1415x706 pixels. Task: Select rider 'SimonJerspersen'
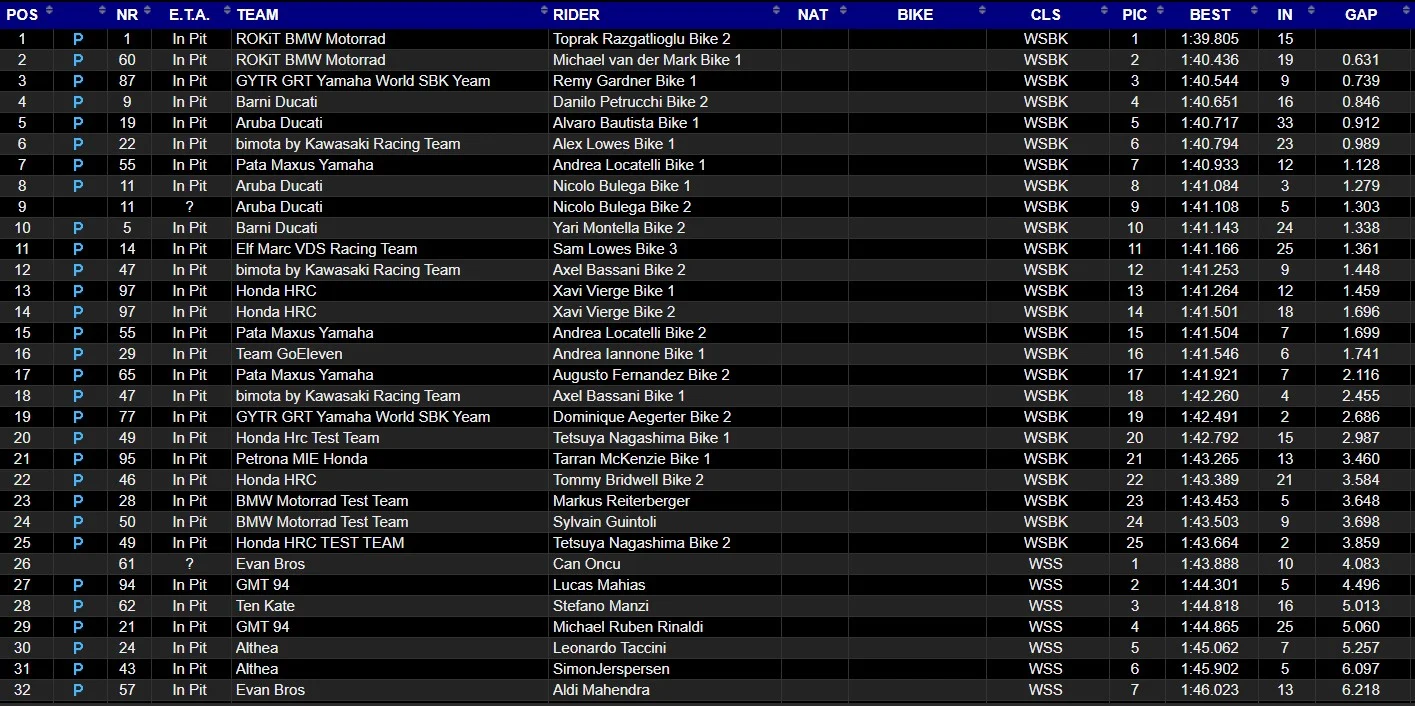(611, 669)
